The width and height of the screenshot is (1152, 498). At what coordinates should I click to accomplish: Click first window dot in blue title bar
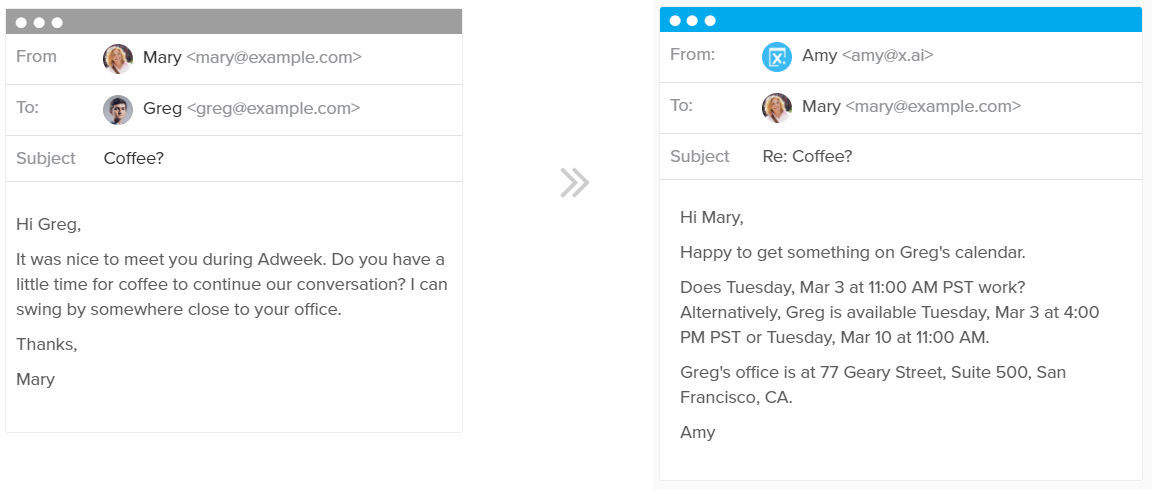click(674, 21)
